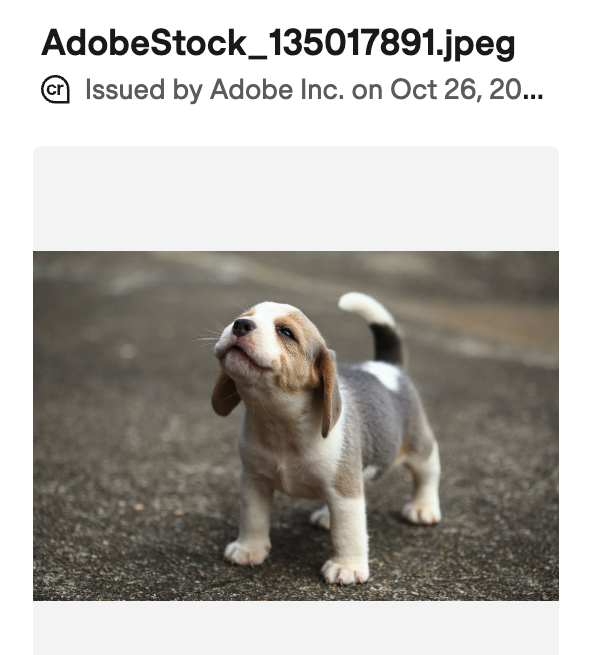Open the beagle puppy image preview
591x655 pixels.
click(296, 426)
